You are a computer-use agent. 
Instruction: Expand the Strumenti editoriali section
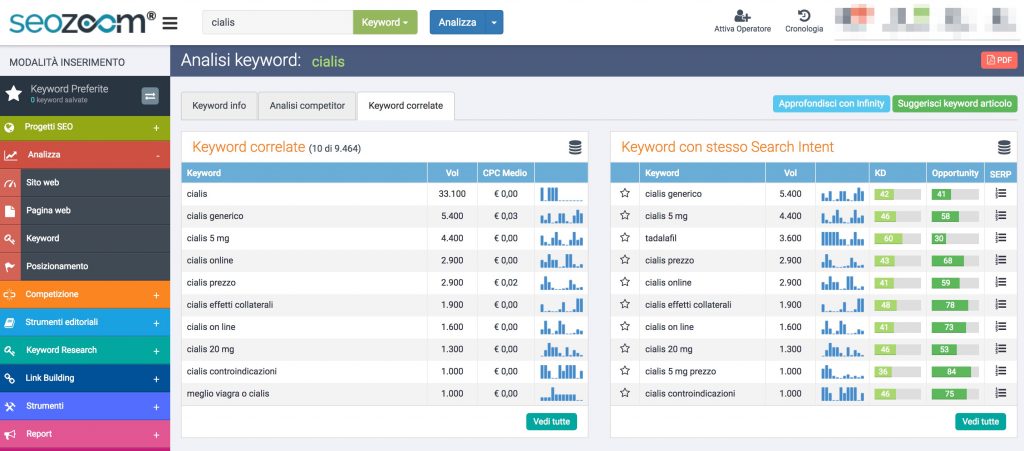point(156,323)
